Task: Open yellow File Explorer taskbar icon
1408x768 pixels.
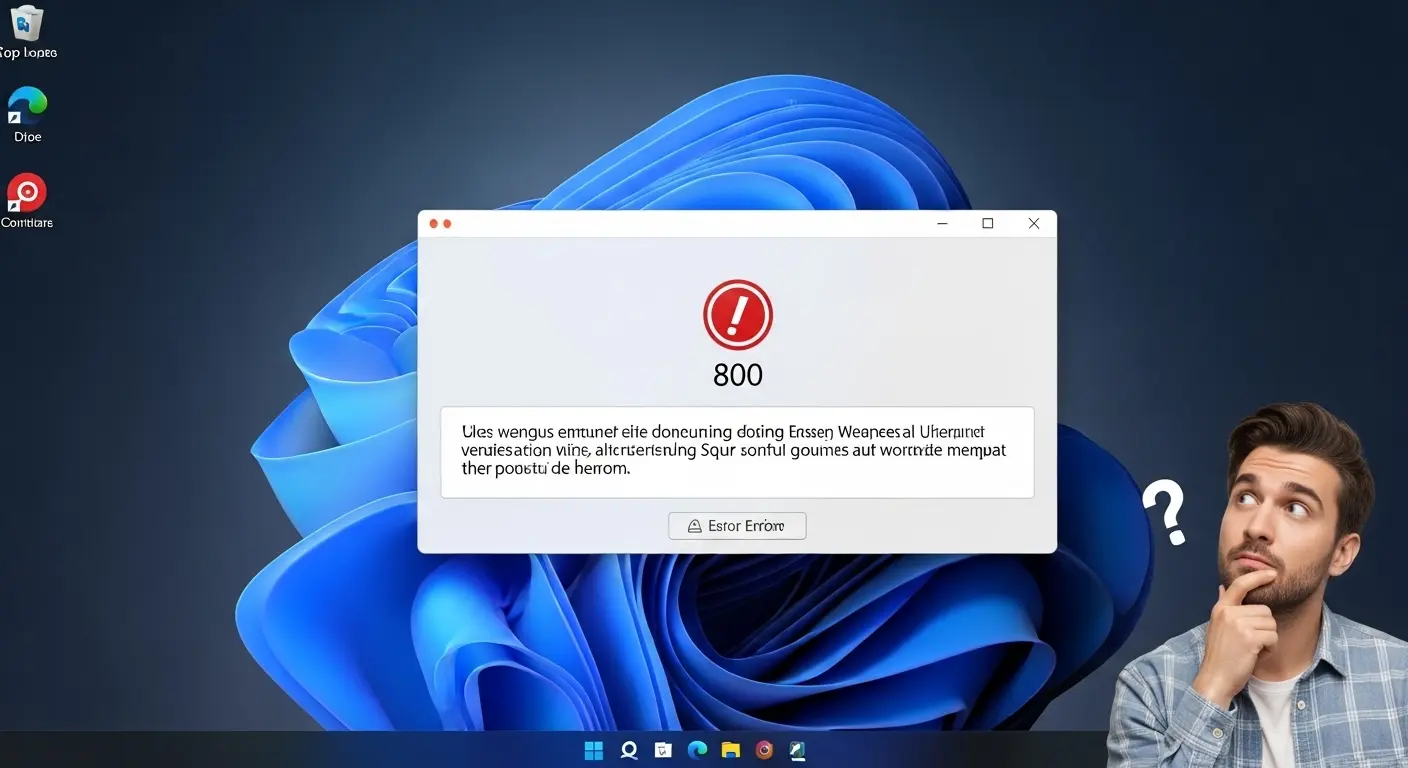Action: coord(730,750)
